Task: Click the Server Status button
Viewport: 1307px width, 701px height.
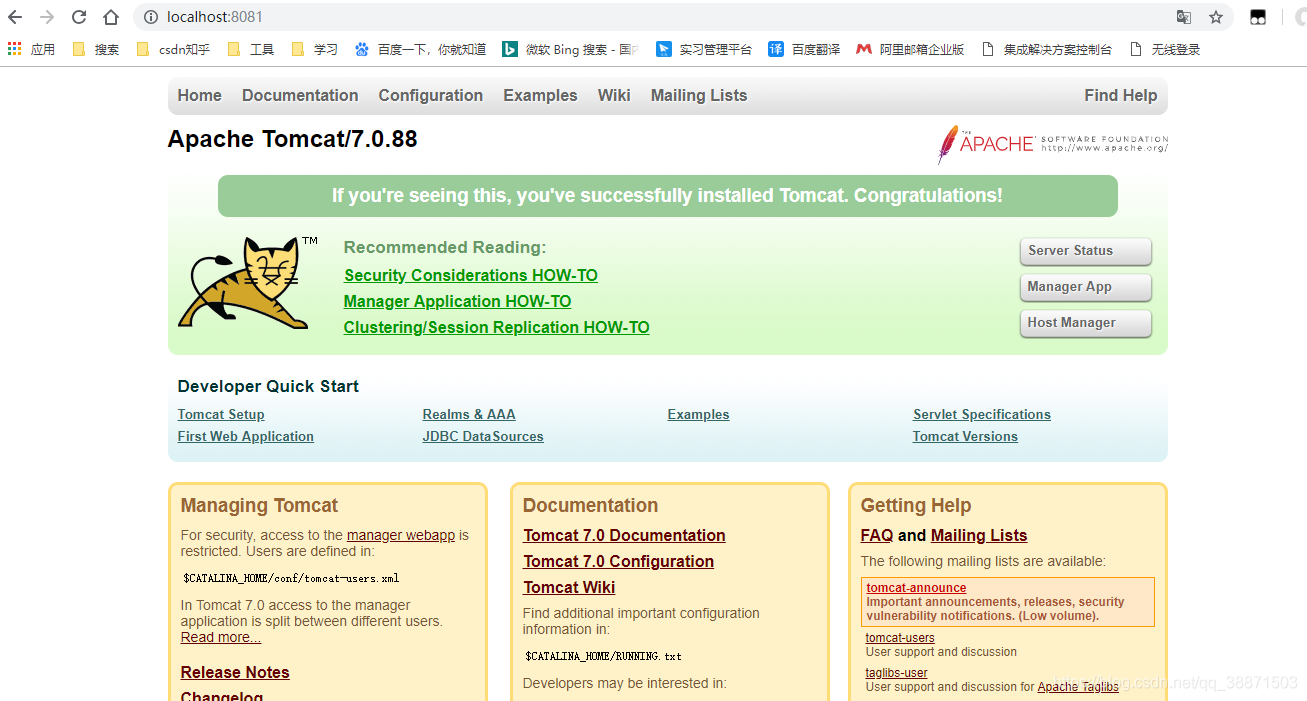Action: (x=1085, y=251)
